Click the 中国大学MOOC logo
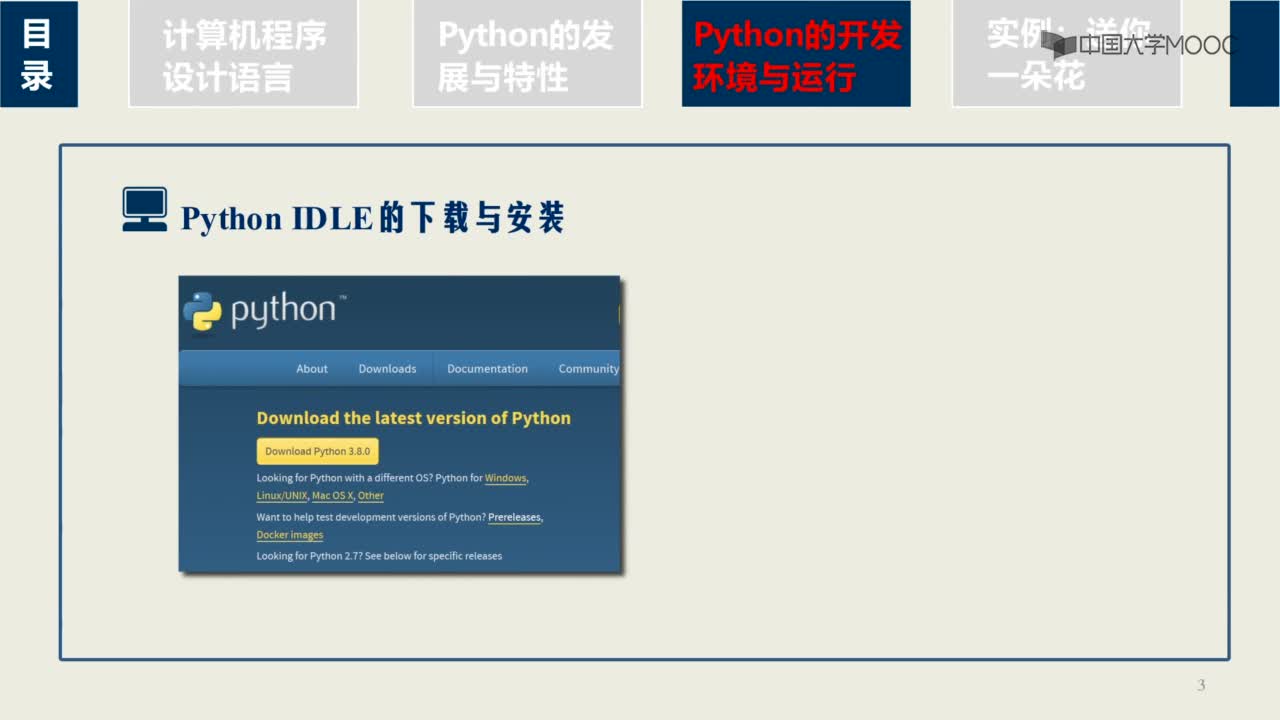This screenshot has width=1280, height=720. point(1138,44)
